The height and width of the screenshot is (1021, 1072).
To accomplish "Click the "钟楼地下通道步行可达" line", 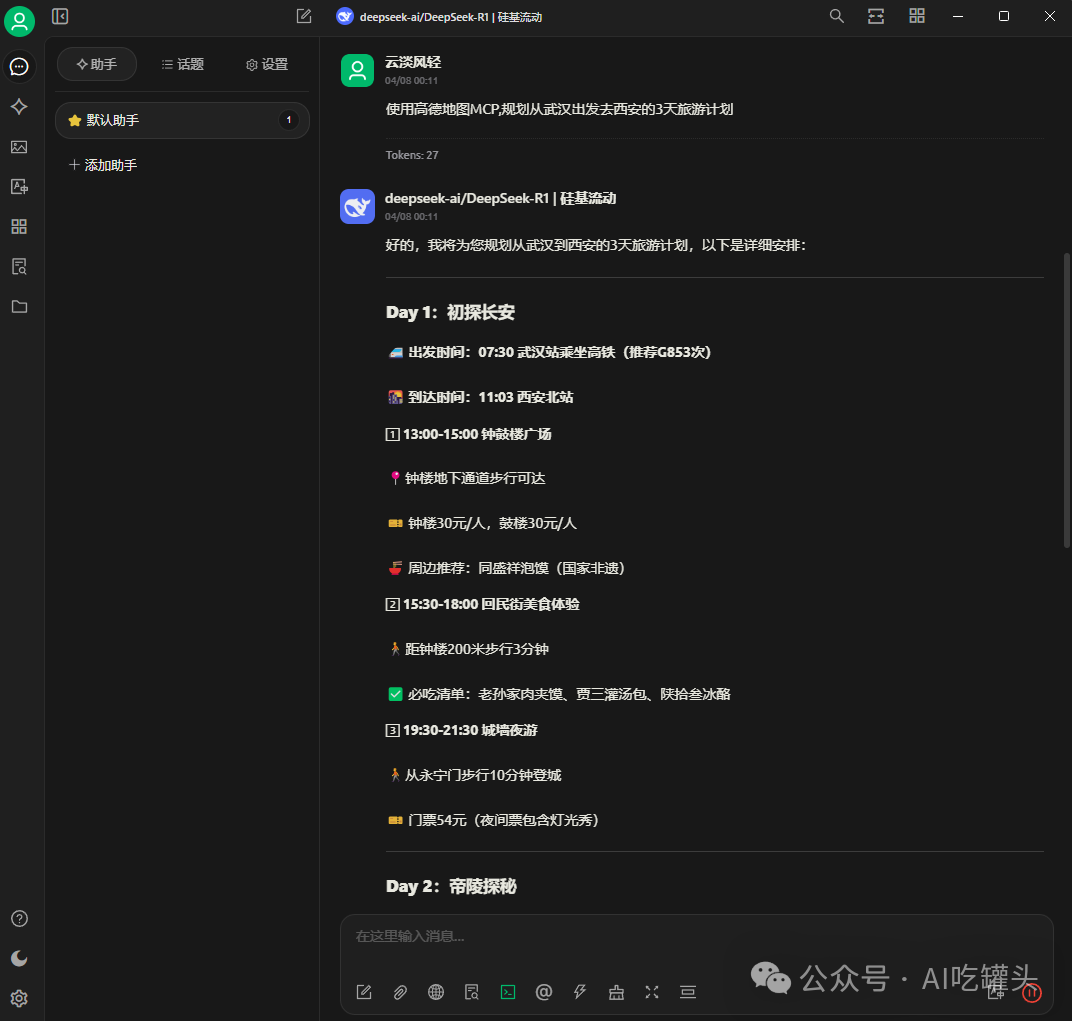I will tap(467, 478).
